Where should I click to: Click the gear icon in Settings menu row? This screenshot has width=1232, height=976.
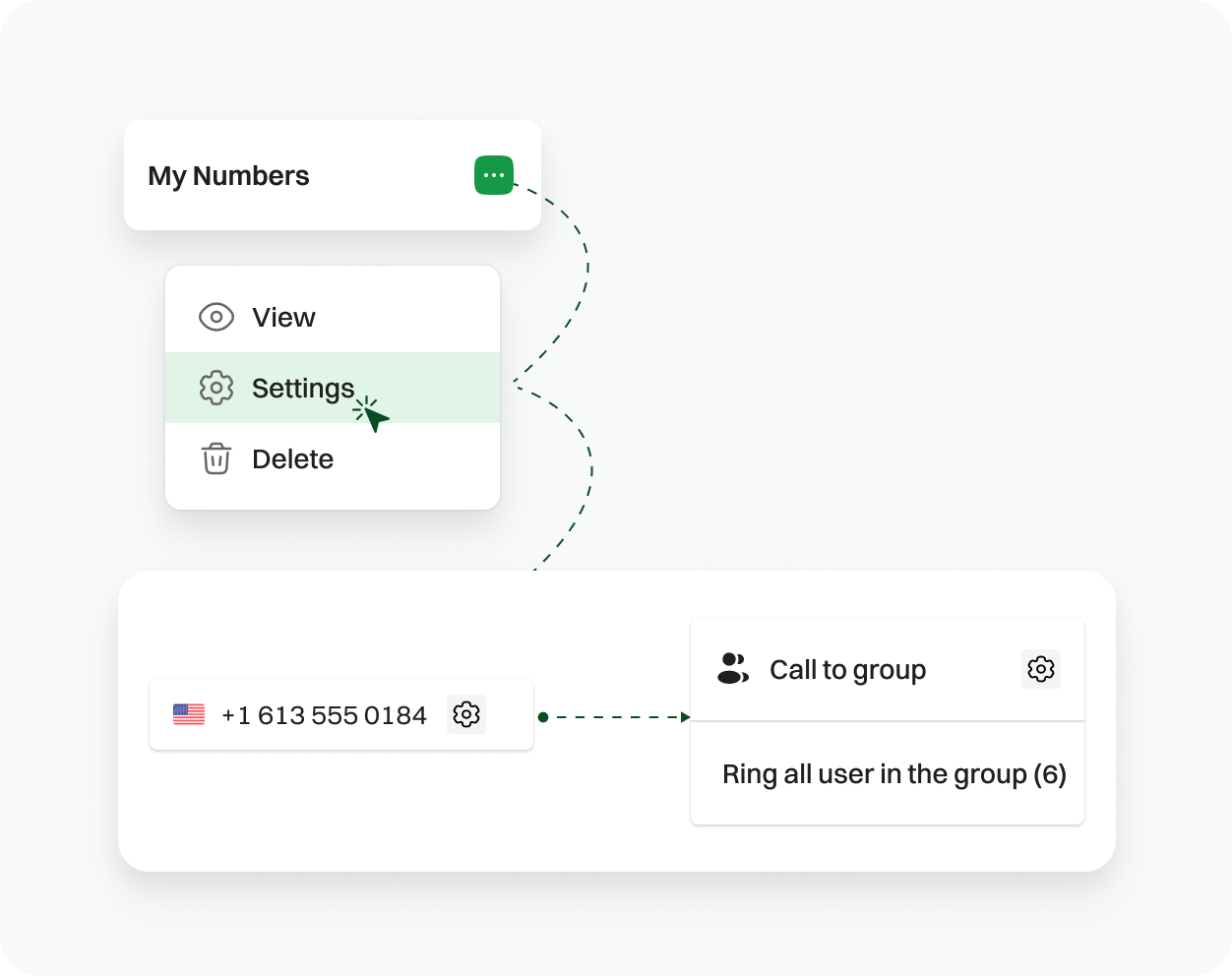pos(216,388)
